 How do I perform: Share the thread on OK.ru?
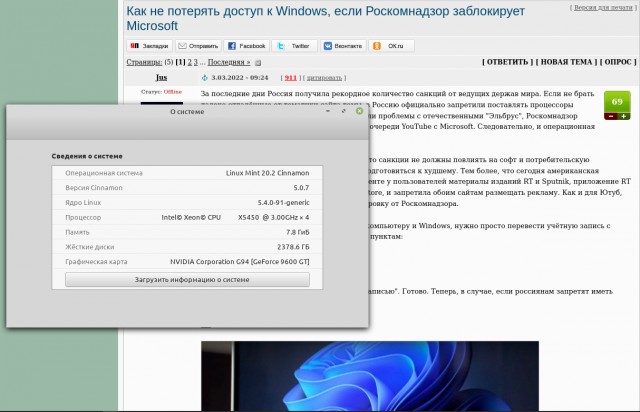coord(391,46)
